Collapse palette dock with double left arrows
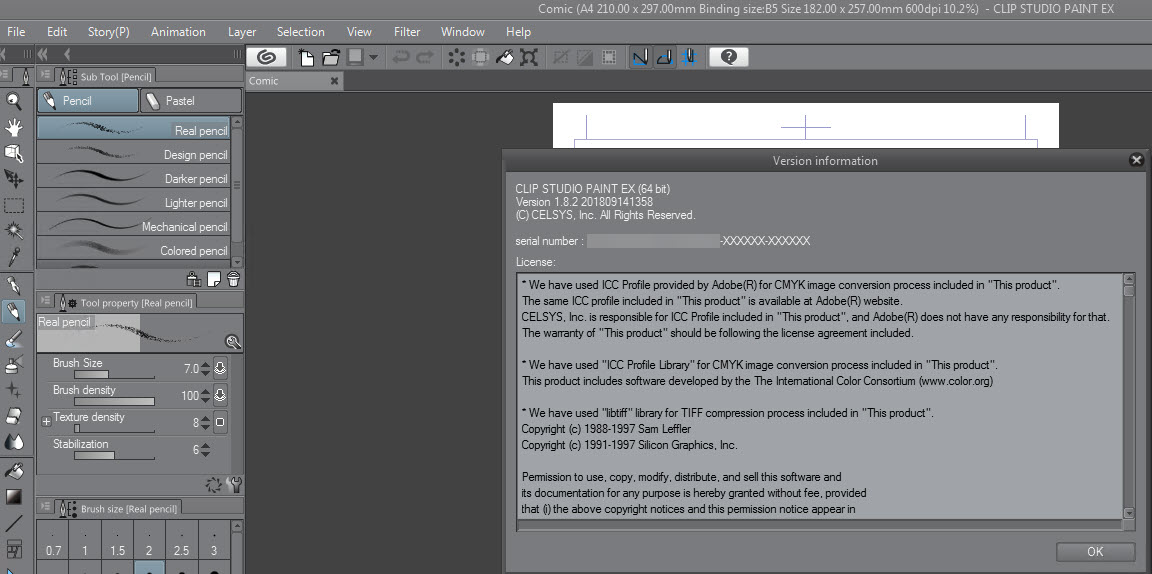This screenshot has width=1152, height=574. tap(42, 54)
